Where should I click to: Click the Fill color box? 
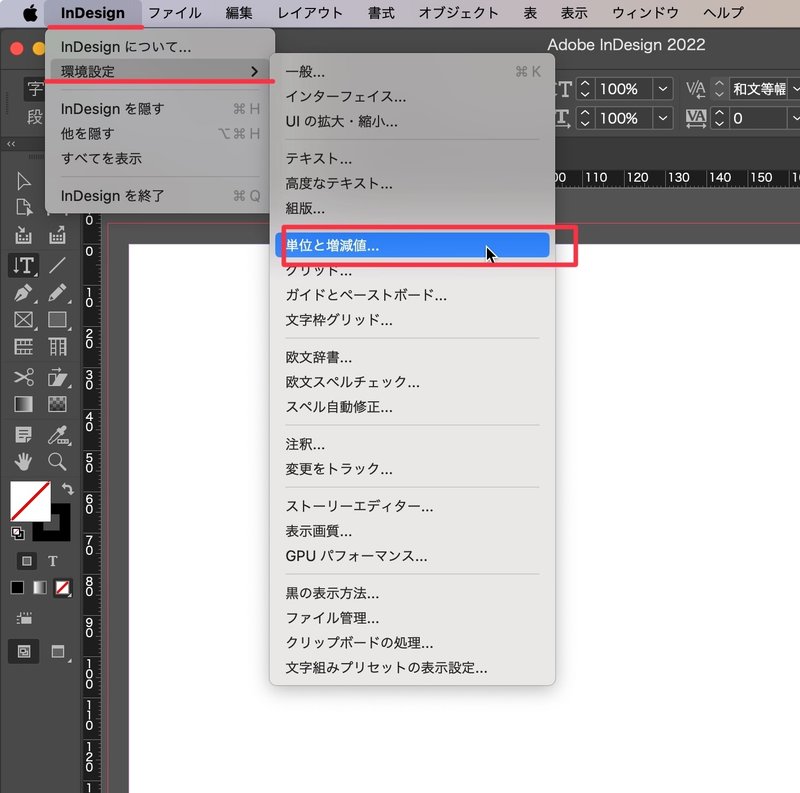click(31, 501)
